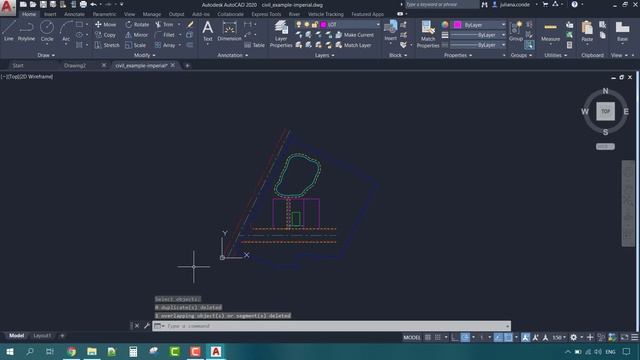Click Match Layer button
This screenshot has height=360, width=640.
click(353, 45)
